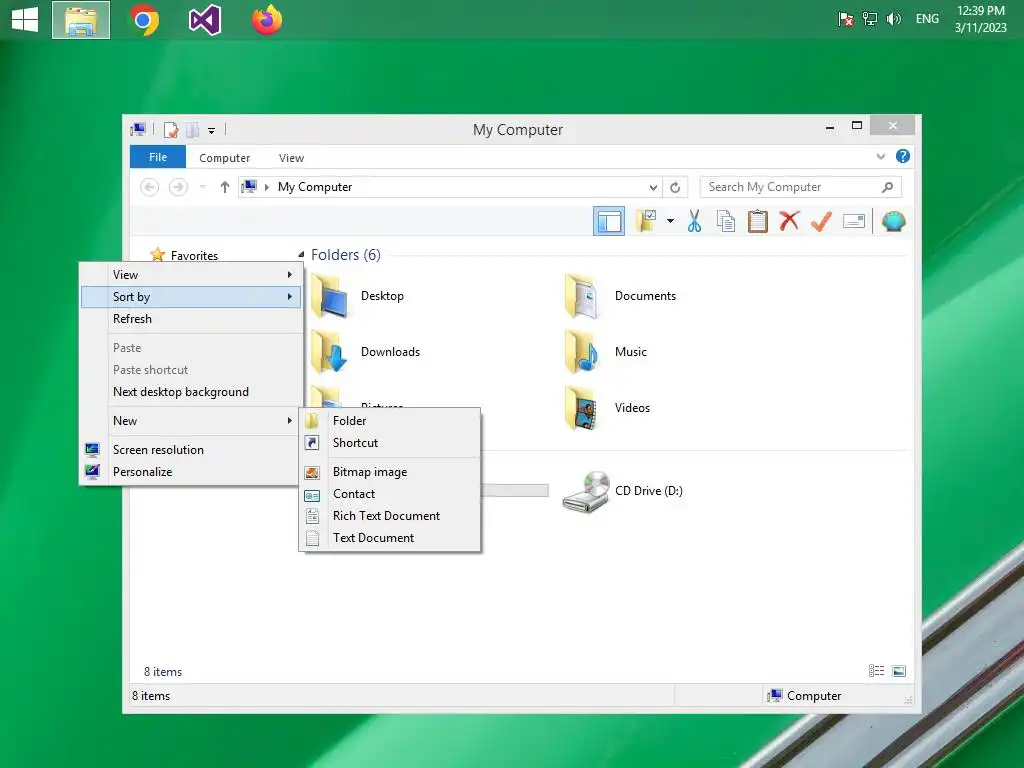Image resolution: width=1024 pixels, height=768 pixels.
Task: Click the Copy pages icon in toolbar
Action: [726, 221]
